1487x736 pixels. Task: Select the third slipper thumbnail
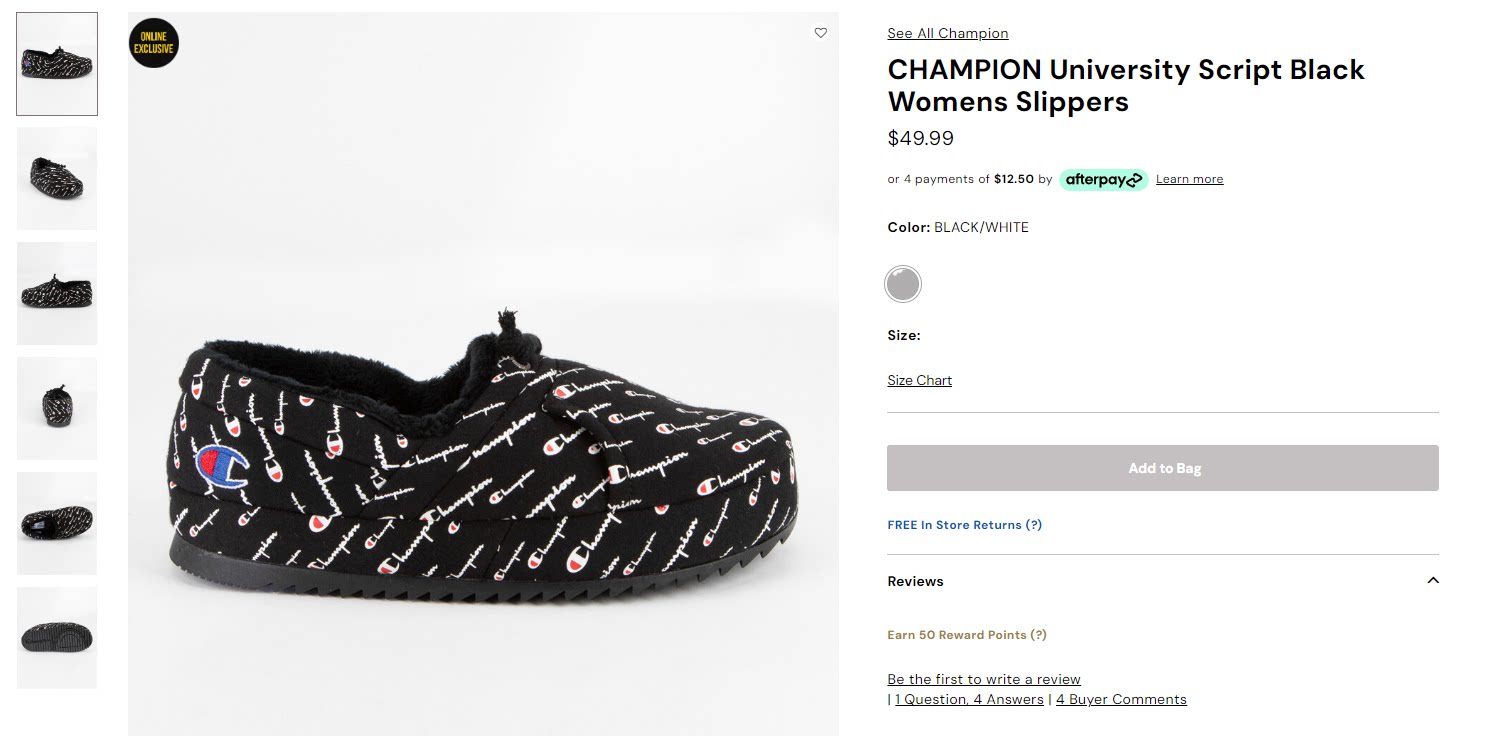pos(57,293)
